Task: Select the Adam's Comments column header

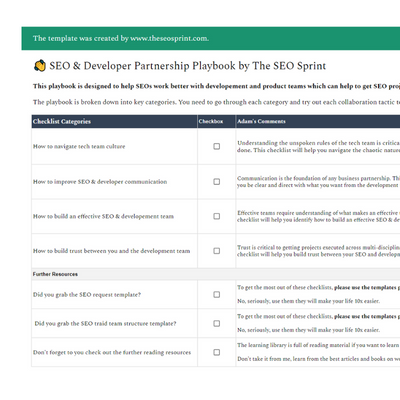Action: (x=318, y=121)
